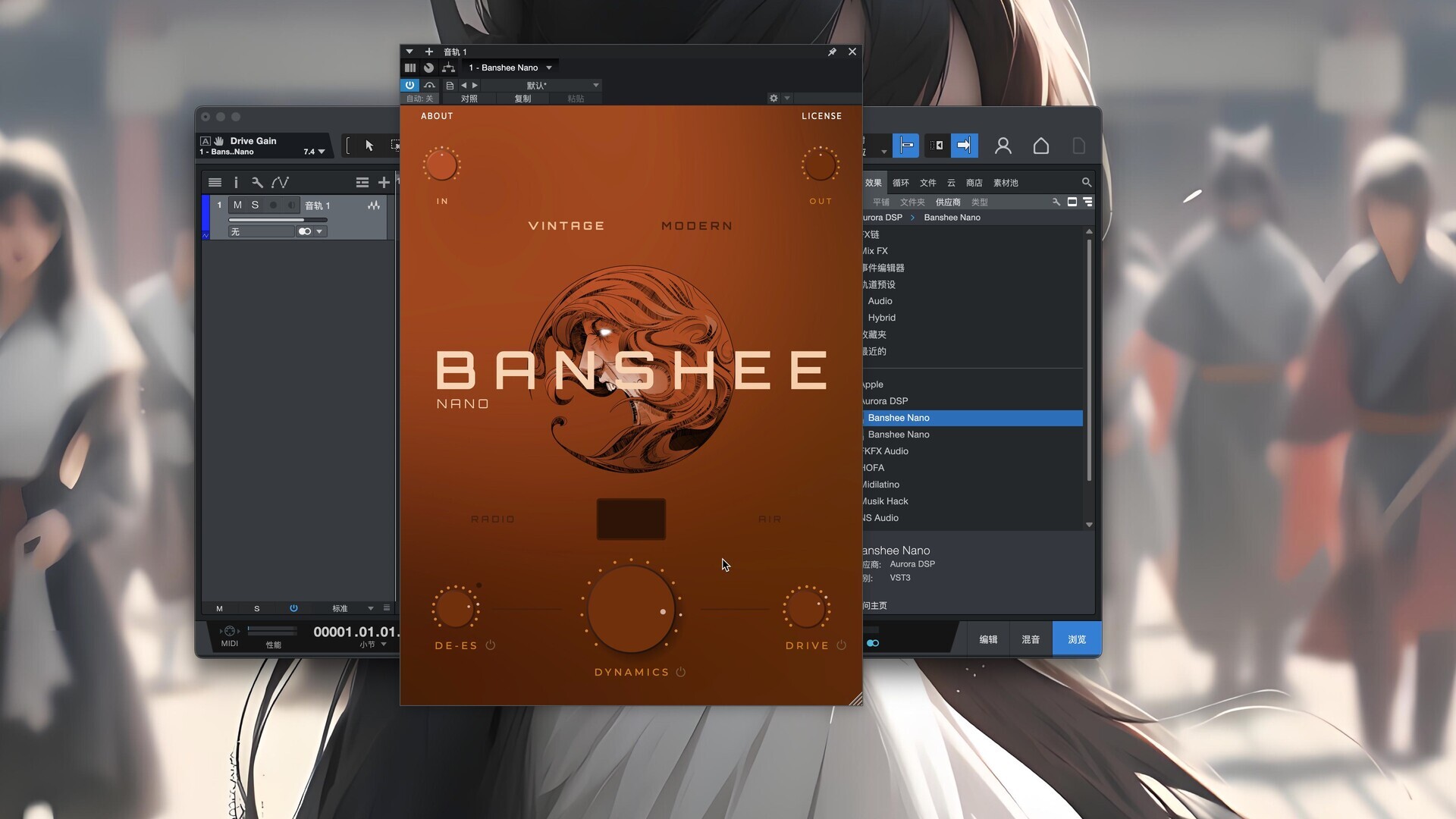
Task: Bypass plugin with blue power button
Action: coord(409,85)
